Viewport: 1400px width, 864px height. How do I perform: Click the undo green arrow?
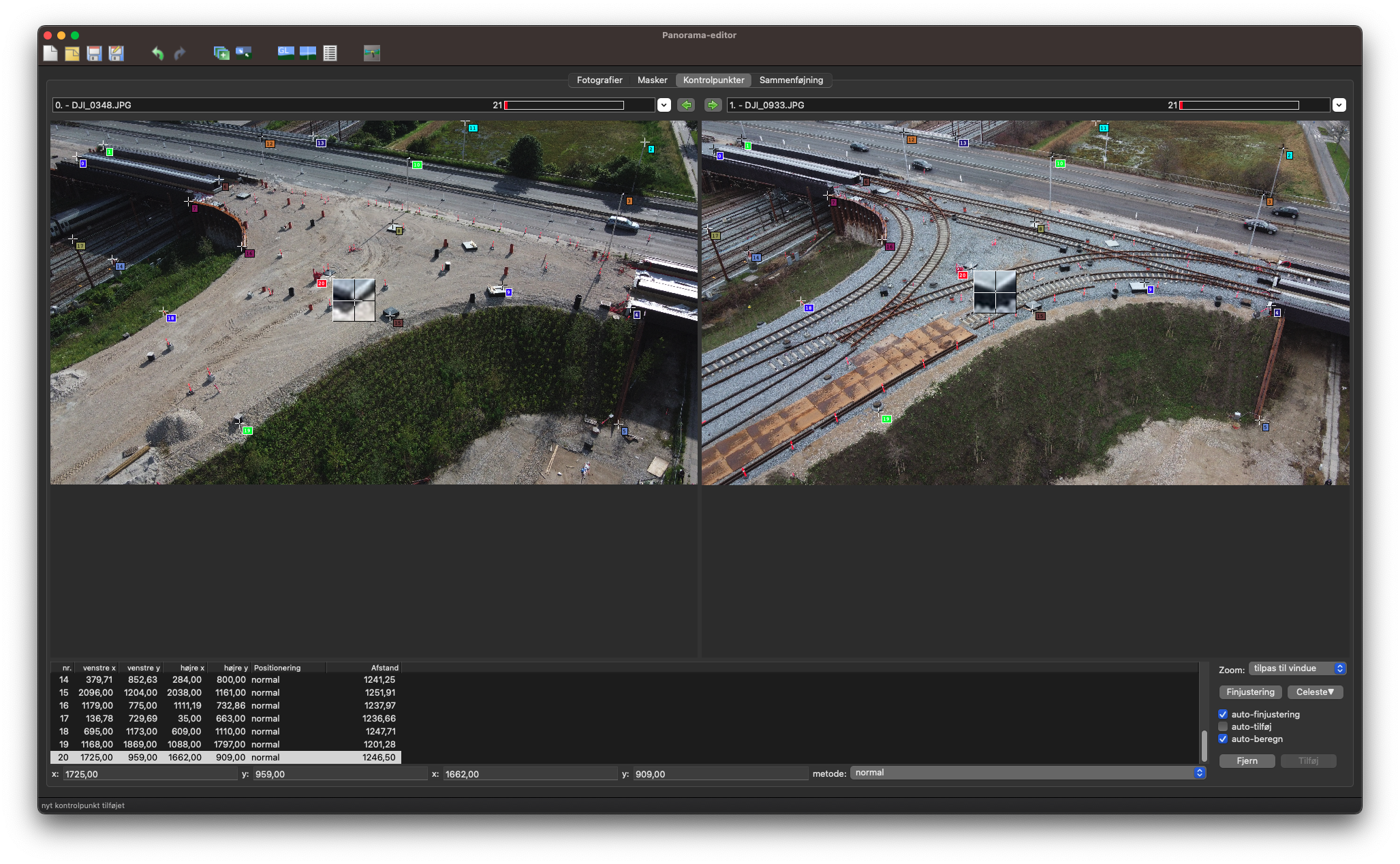(157, 53)
